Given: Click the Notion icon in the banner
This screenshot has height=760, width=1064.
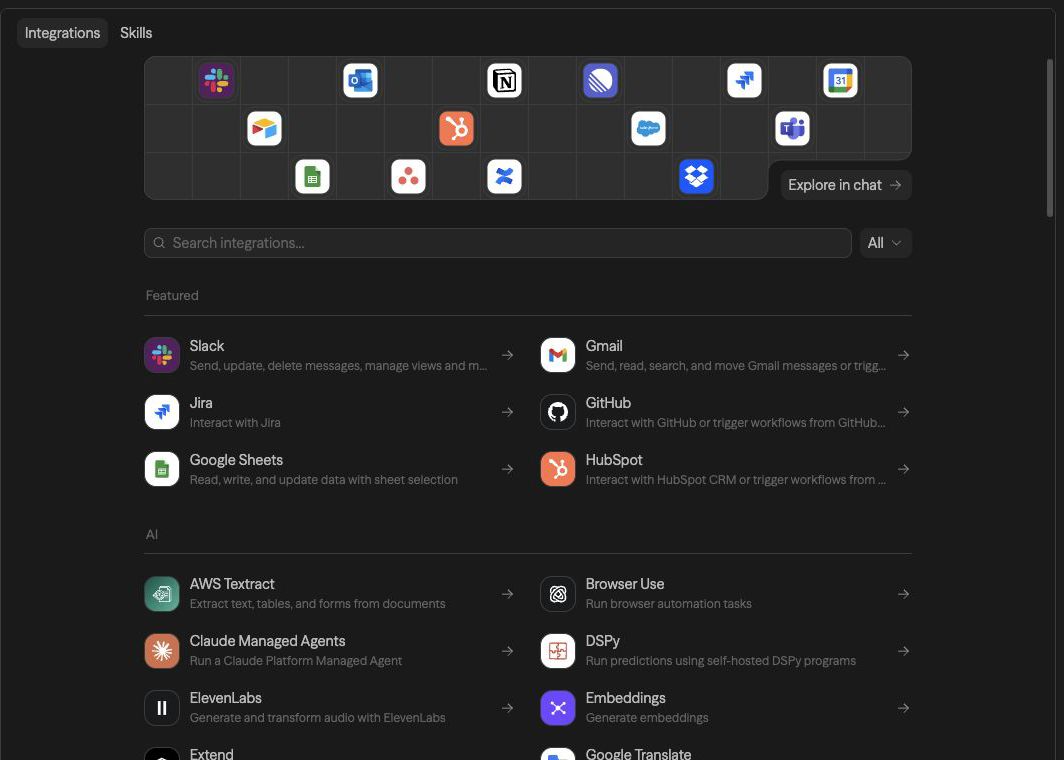Looking at the screenshot, I should click(x=504, y=81).
